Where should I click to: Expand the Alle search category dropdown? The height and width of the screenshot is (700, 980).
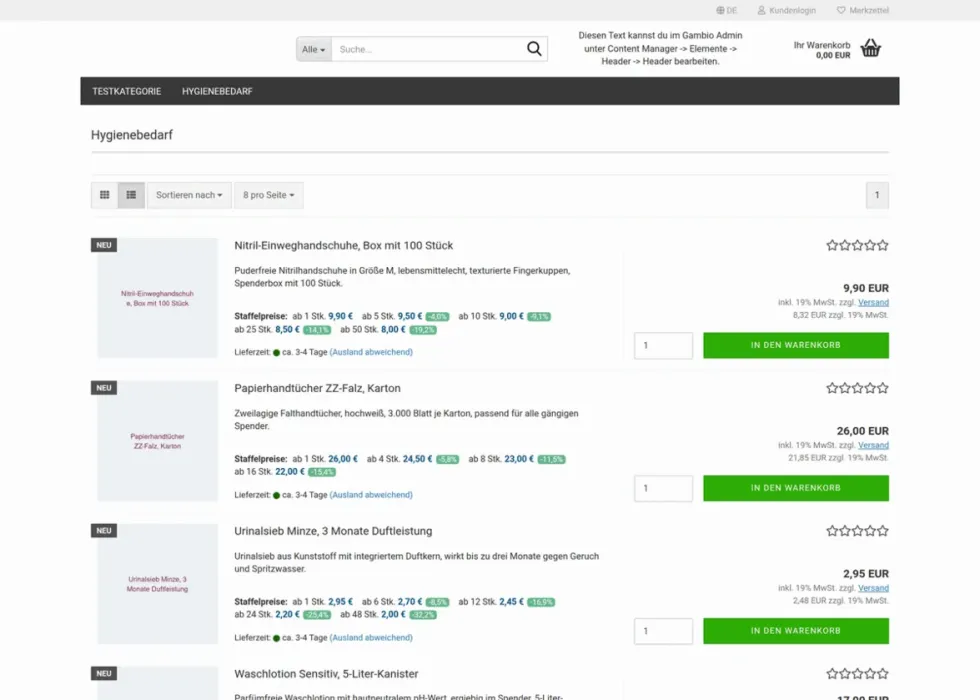314,49
